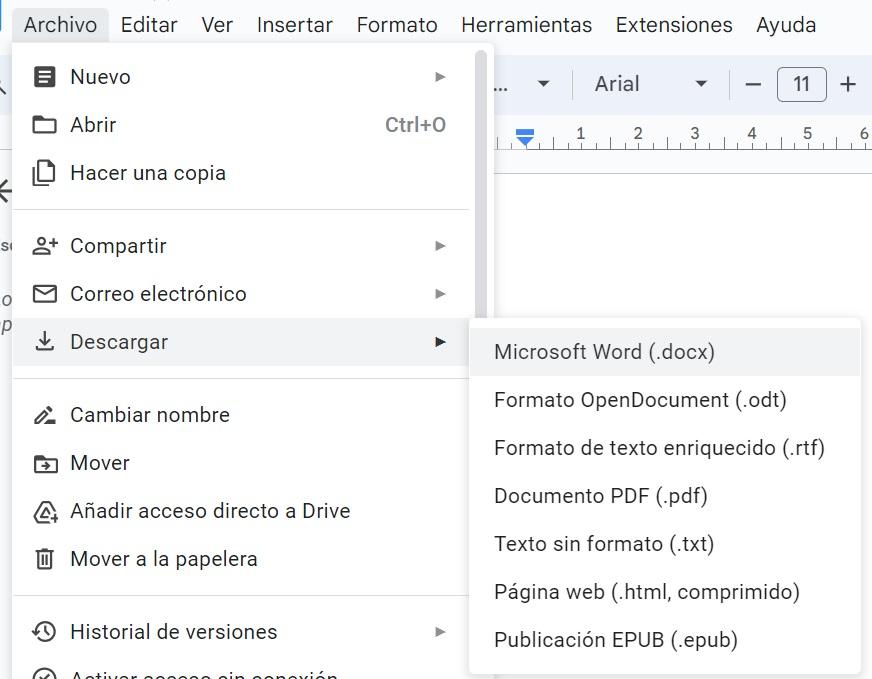Click the folder icon next to Abrir
The image size is (872, 679).
pos(44,124)
